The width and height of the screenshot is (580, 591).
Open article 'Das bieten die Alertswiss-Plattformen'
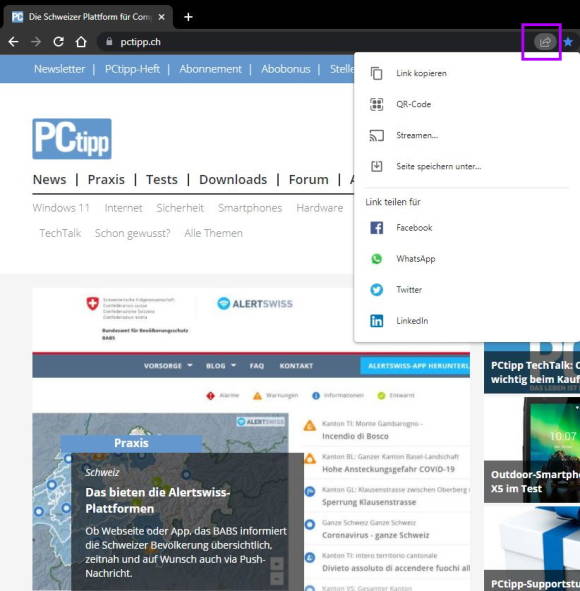158,500
